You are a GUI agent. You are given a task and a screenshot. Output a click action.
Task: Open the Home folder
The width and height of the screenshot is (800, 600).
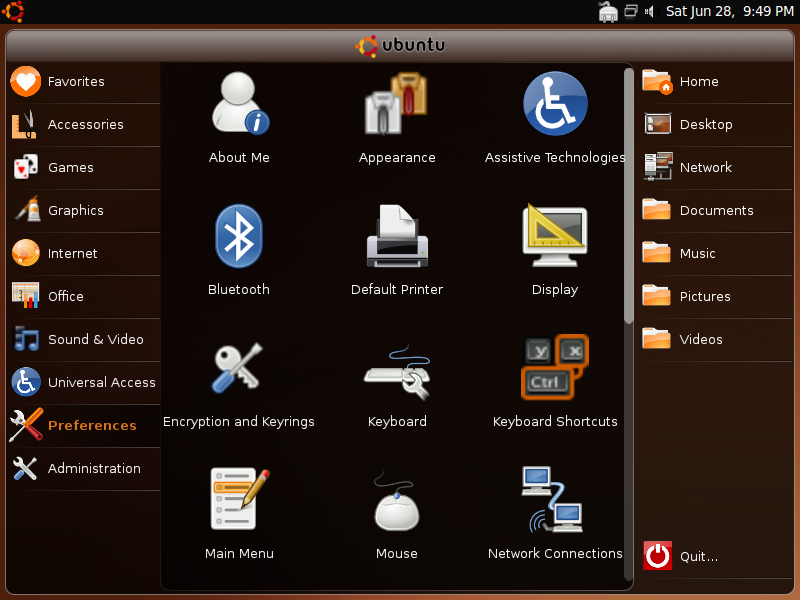click(x=698, y=82)
